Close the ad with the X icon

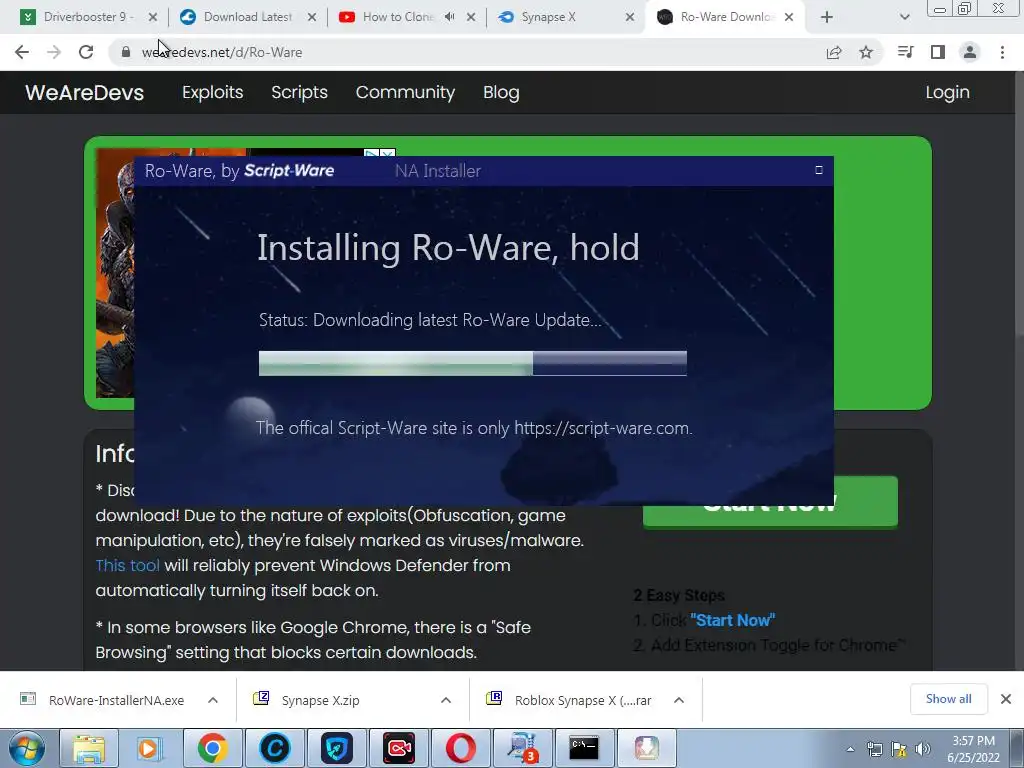388,153
